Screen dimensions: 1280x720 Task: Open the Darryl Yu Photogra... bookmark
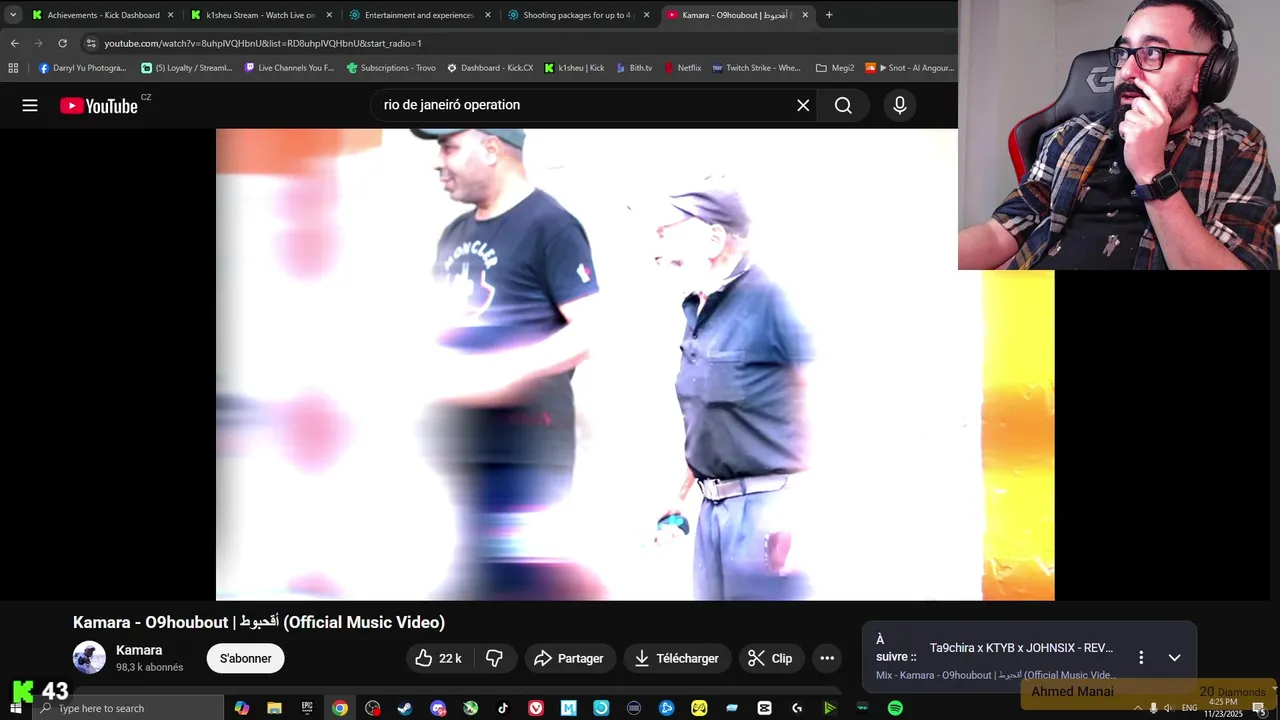(83, 68)
